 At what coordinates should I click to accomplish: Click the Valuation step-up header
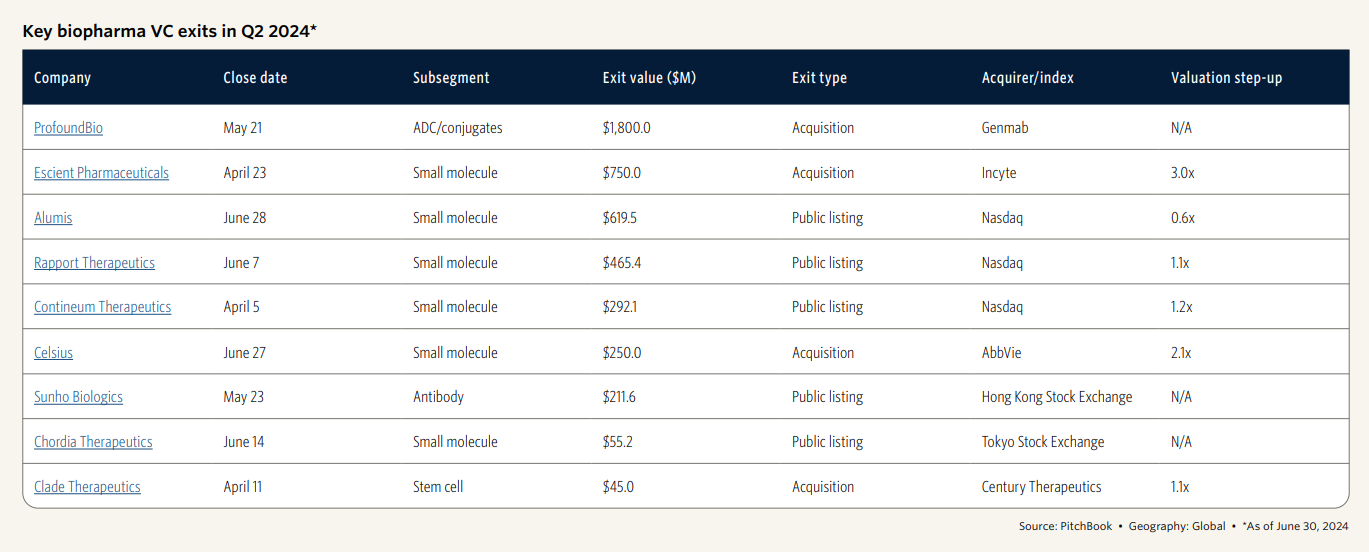point(1226,78)
